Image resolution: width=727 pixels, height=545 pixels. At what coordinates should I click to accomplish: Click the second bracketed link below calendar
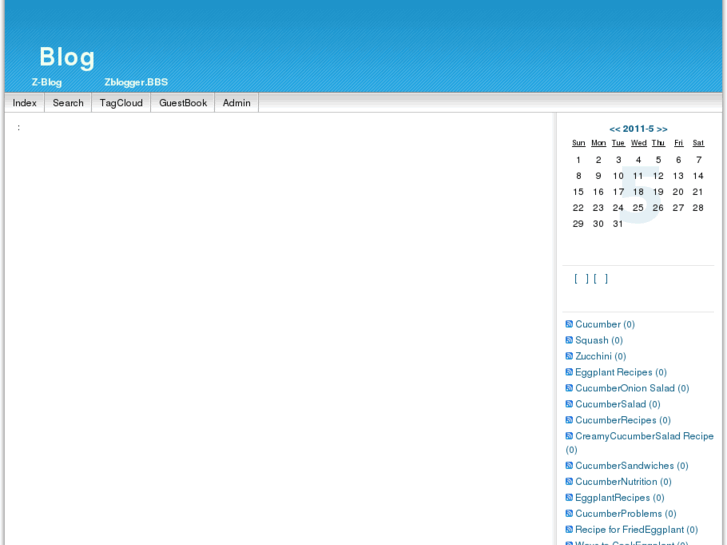[x=600, y=278]
